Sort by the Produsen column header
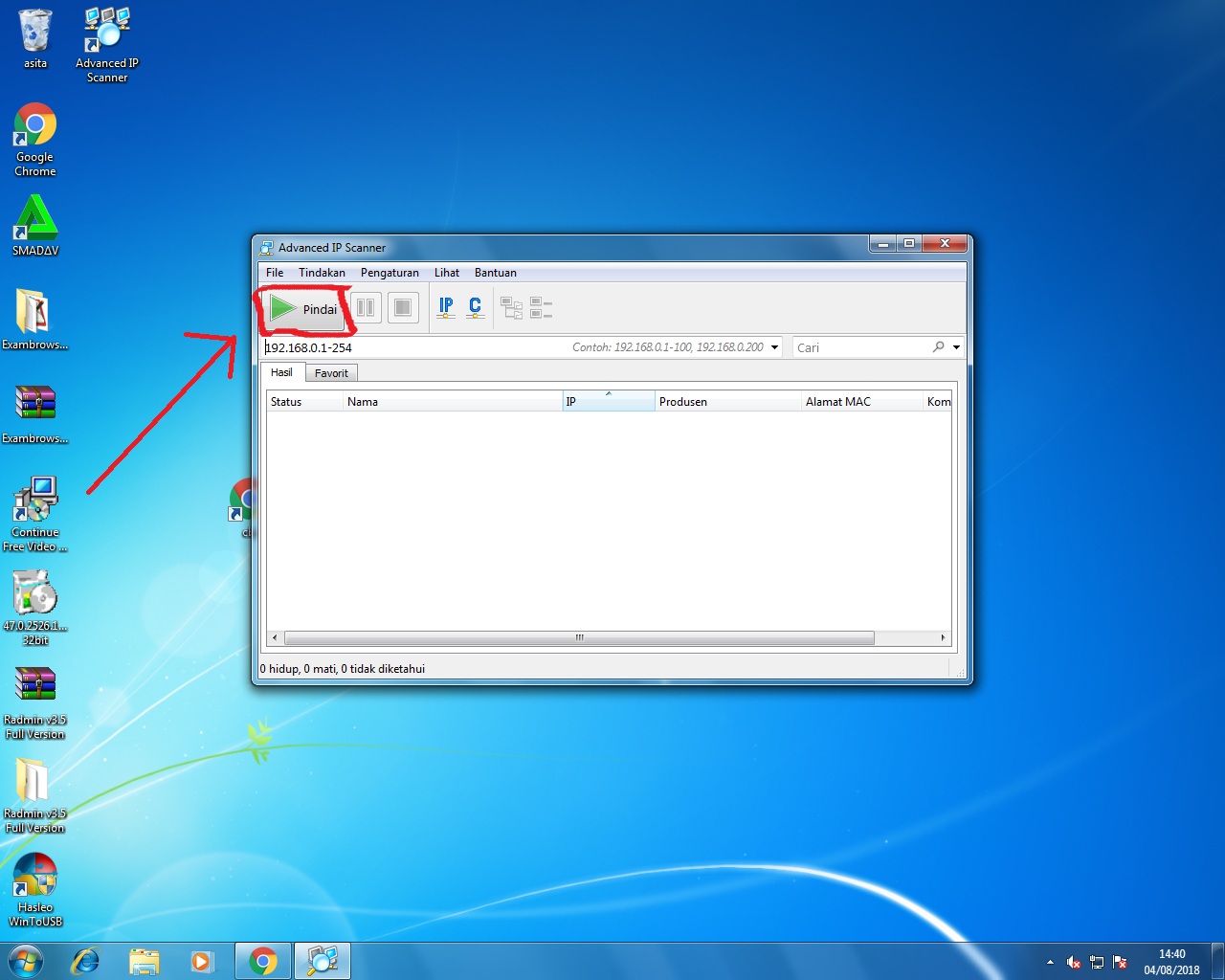 727,402
